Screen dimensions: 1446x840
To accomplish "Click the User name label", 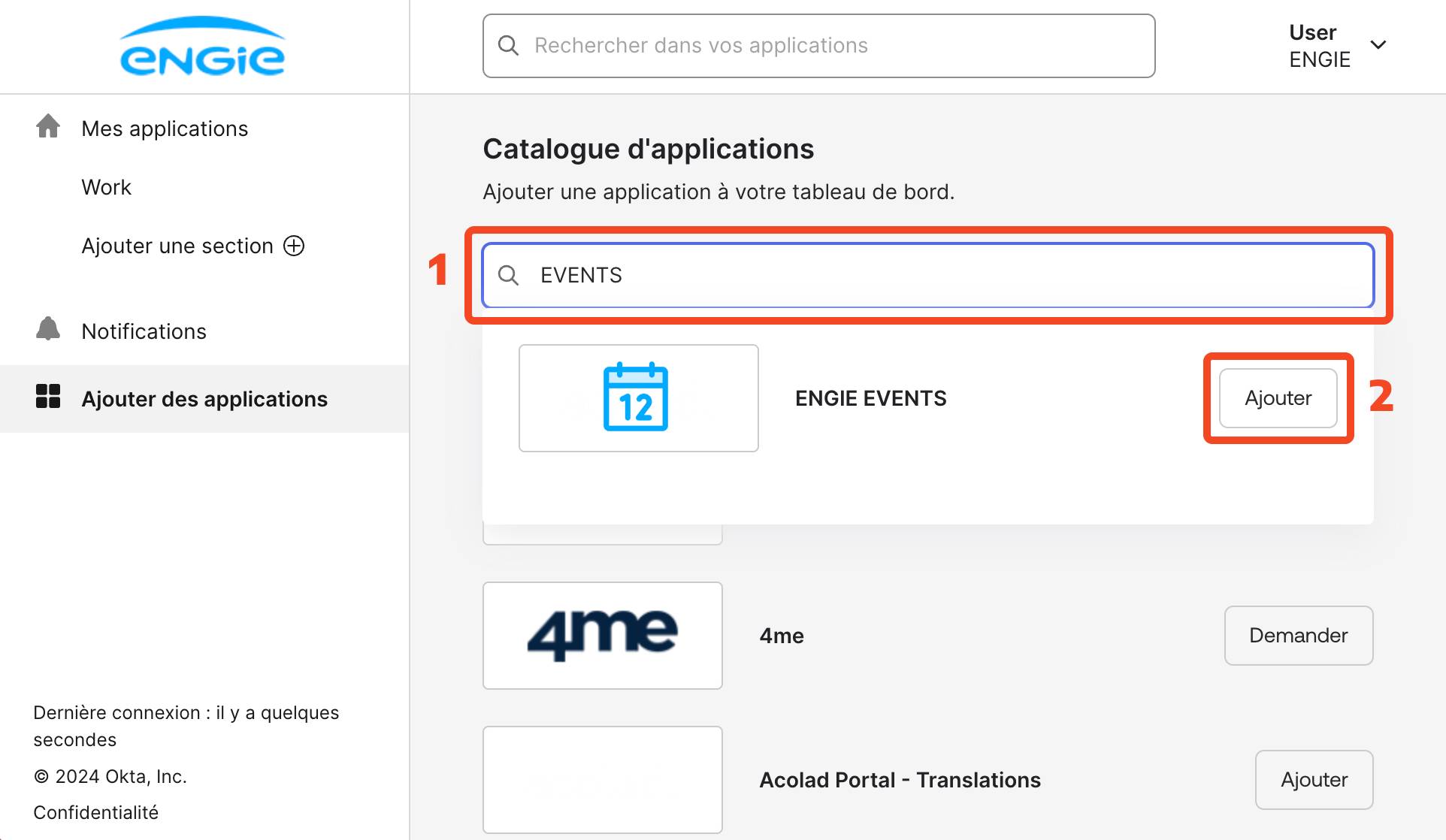I will pos(1312,32).
